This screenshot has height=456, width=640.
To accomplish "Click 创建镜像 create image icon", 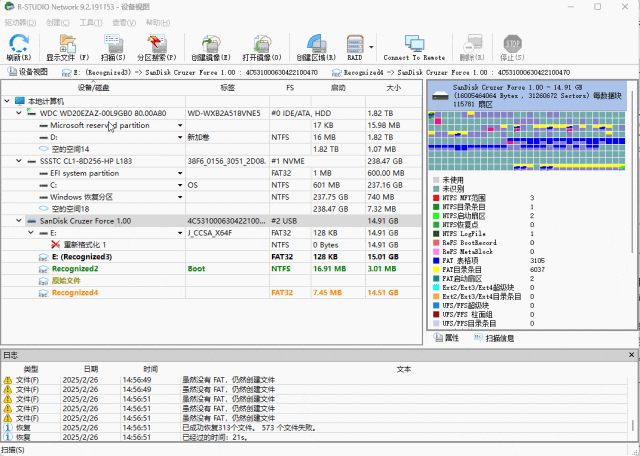I will point(211,43).
